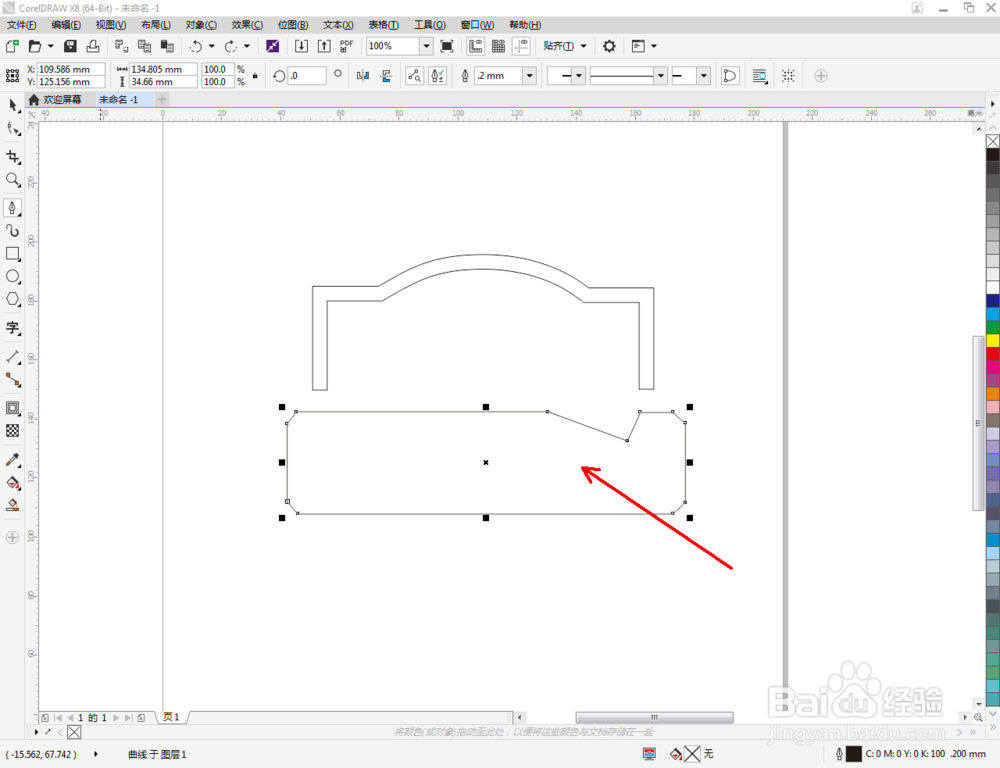1000x768 pixels.
Task: Toggle the close curve button
Action: point(730,76)
